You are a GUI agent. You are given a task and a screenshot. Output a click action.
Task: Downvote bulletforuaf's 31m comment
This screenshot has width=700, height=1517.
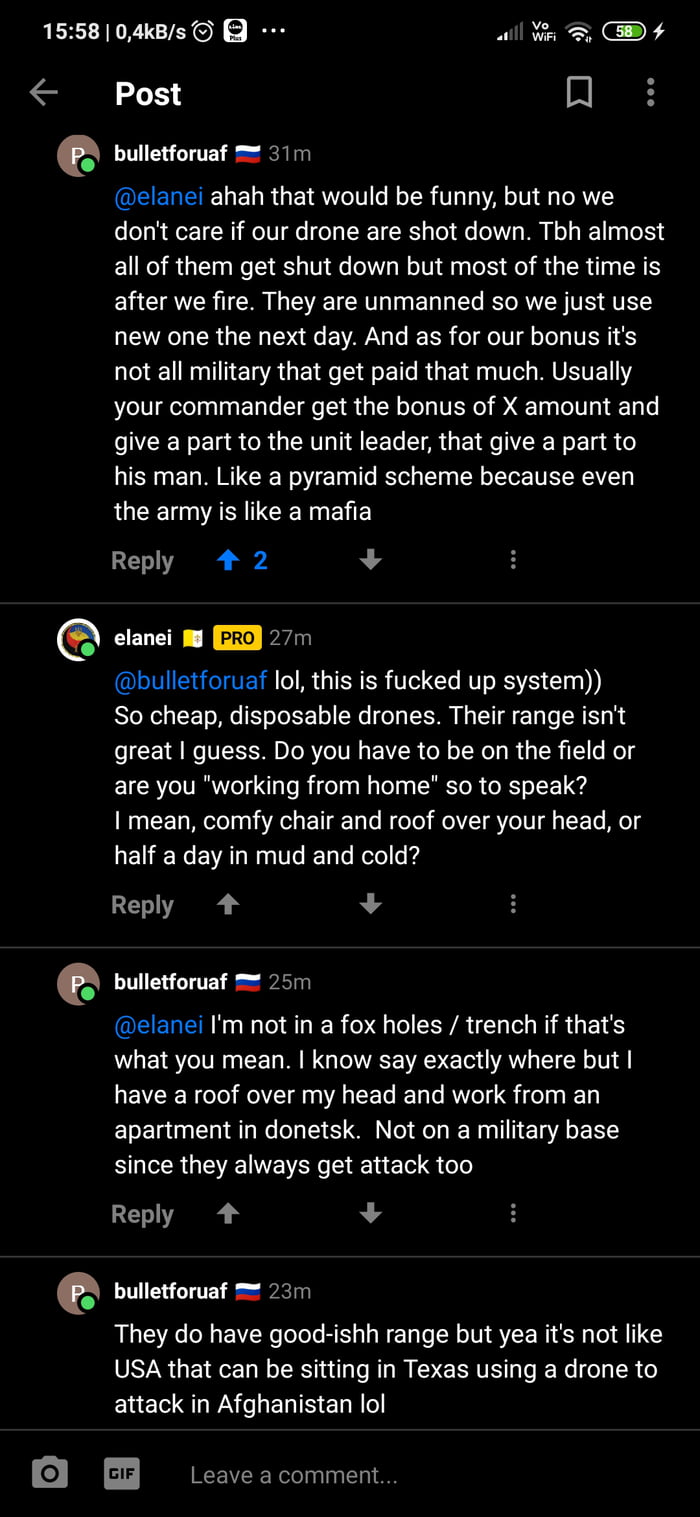click(371, 561)
